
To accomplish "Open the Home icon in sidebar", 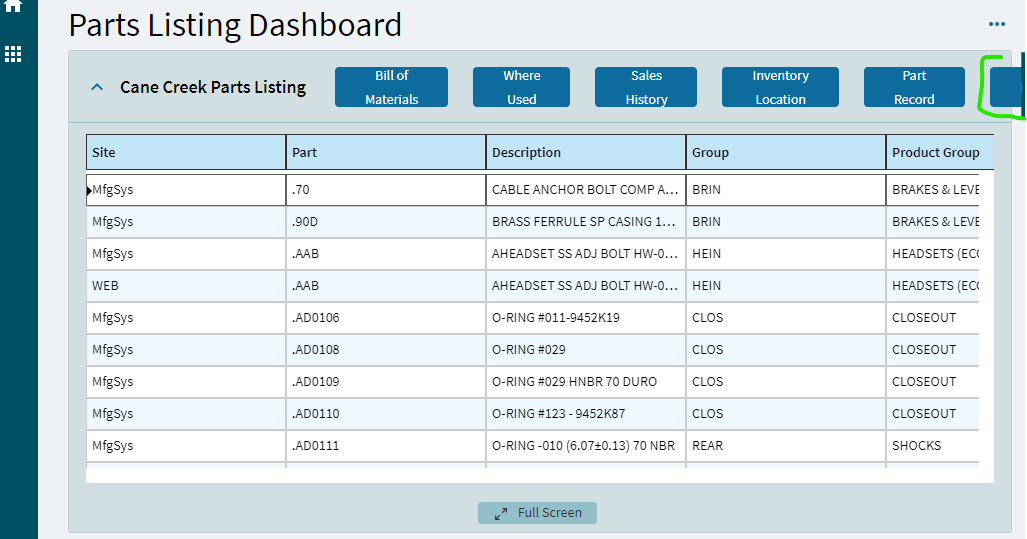I will (x=13, y=7).
